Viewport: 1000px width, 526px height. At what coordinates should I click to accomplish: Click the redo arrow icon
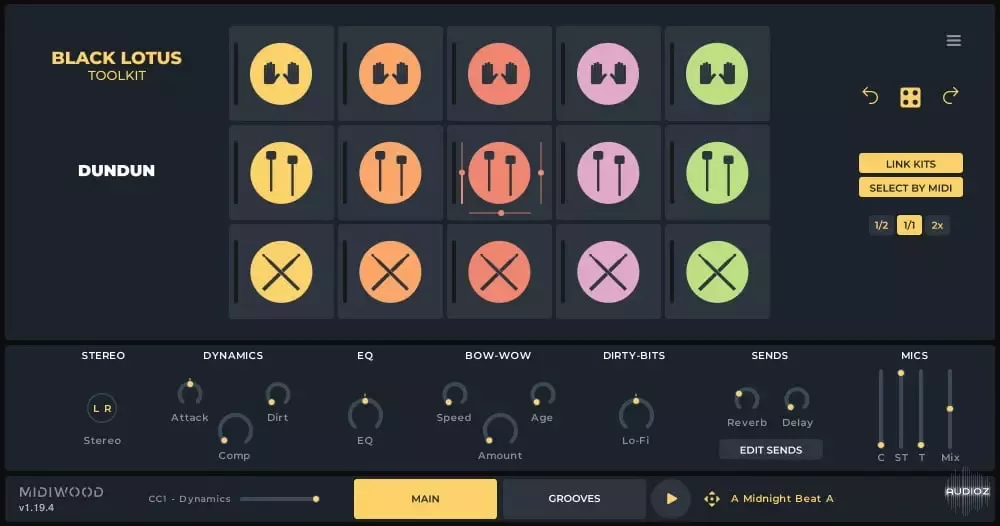pyautogui.click(x=950, y=96)
